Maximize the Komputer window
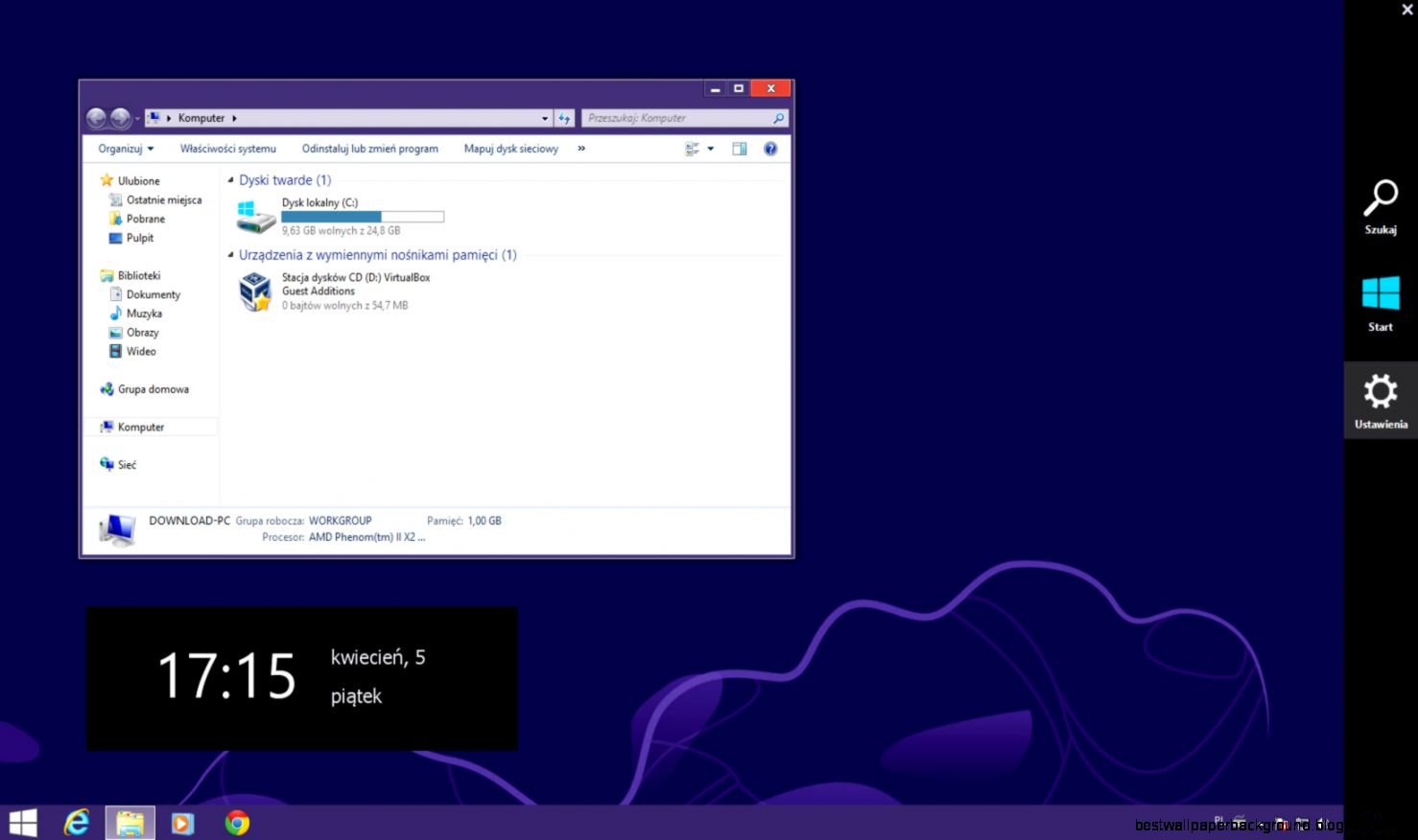Screen dimensions: 1418x840 pyautogui.click(x=739, y=88)
